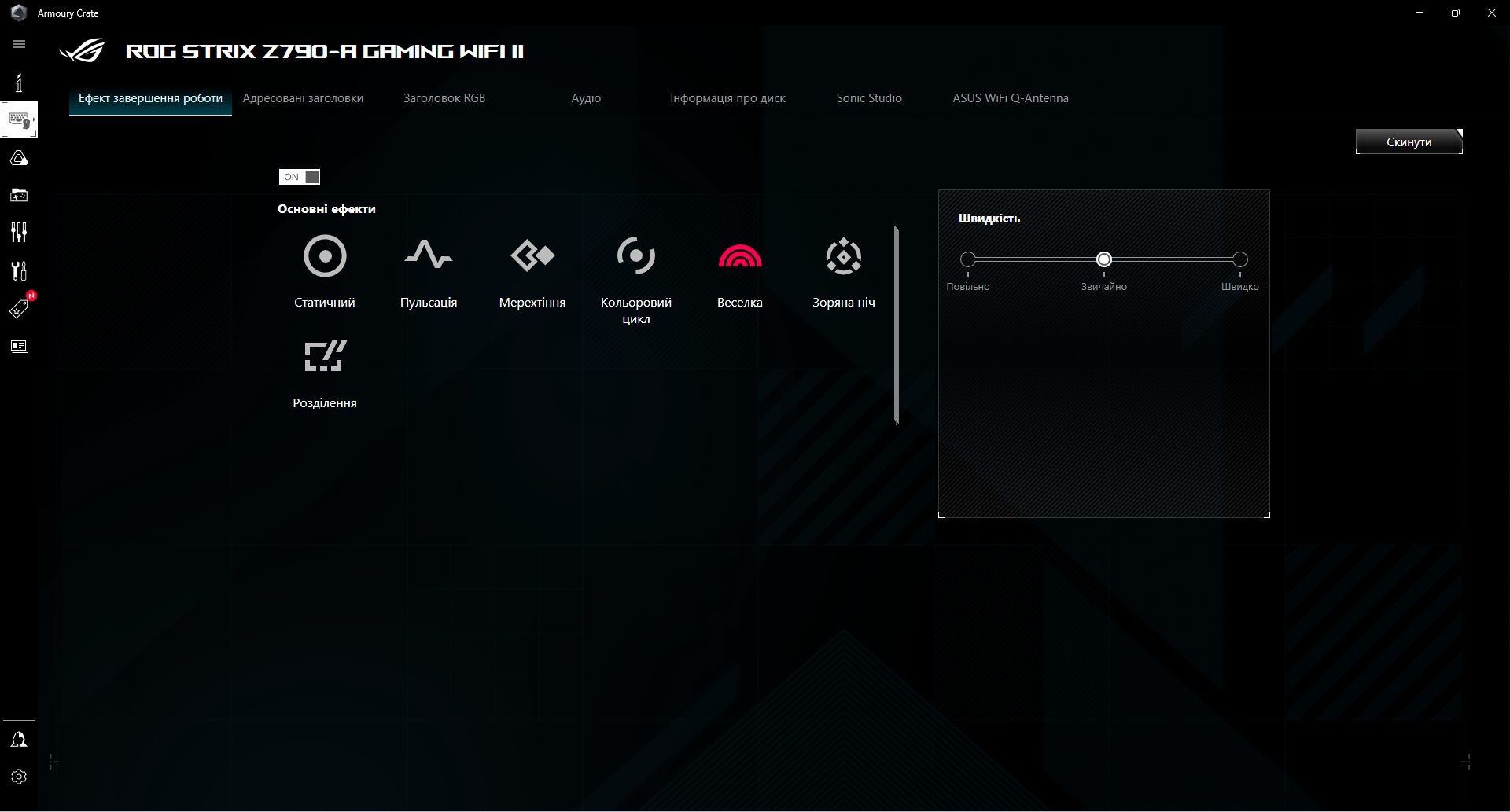Viewport: 1510px width, 812px height.
Task: Switch to the Адресовані заголовки tab
Action: (x=302, y=97)
